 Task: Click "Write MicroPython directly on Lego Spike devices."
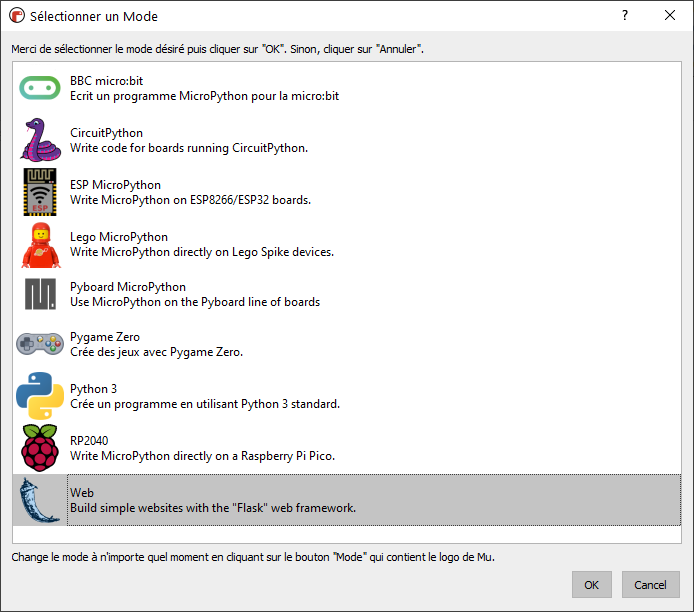pyautogui.click(x=202, y=252)
